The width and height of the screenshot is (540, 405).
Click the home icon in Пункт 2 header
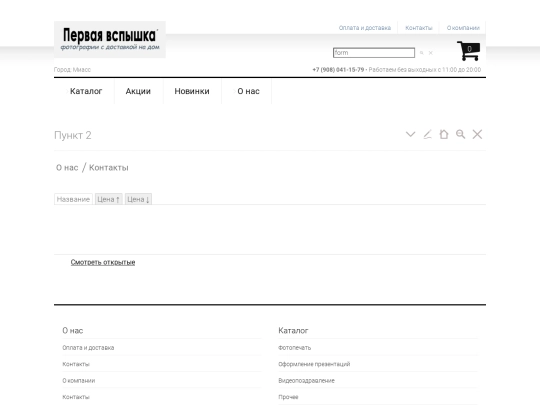pyautogui.click(x=444, y=134)
